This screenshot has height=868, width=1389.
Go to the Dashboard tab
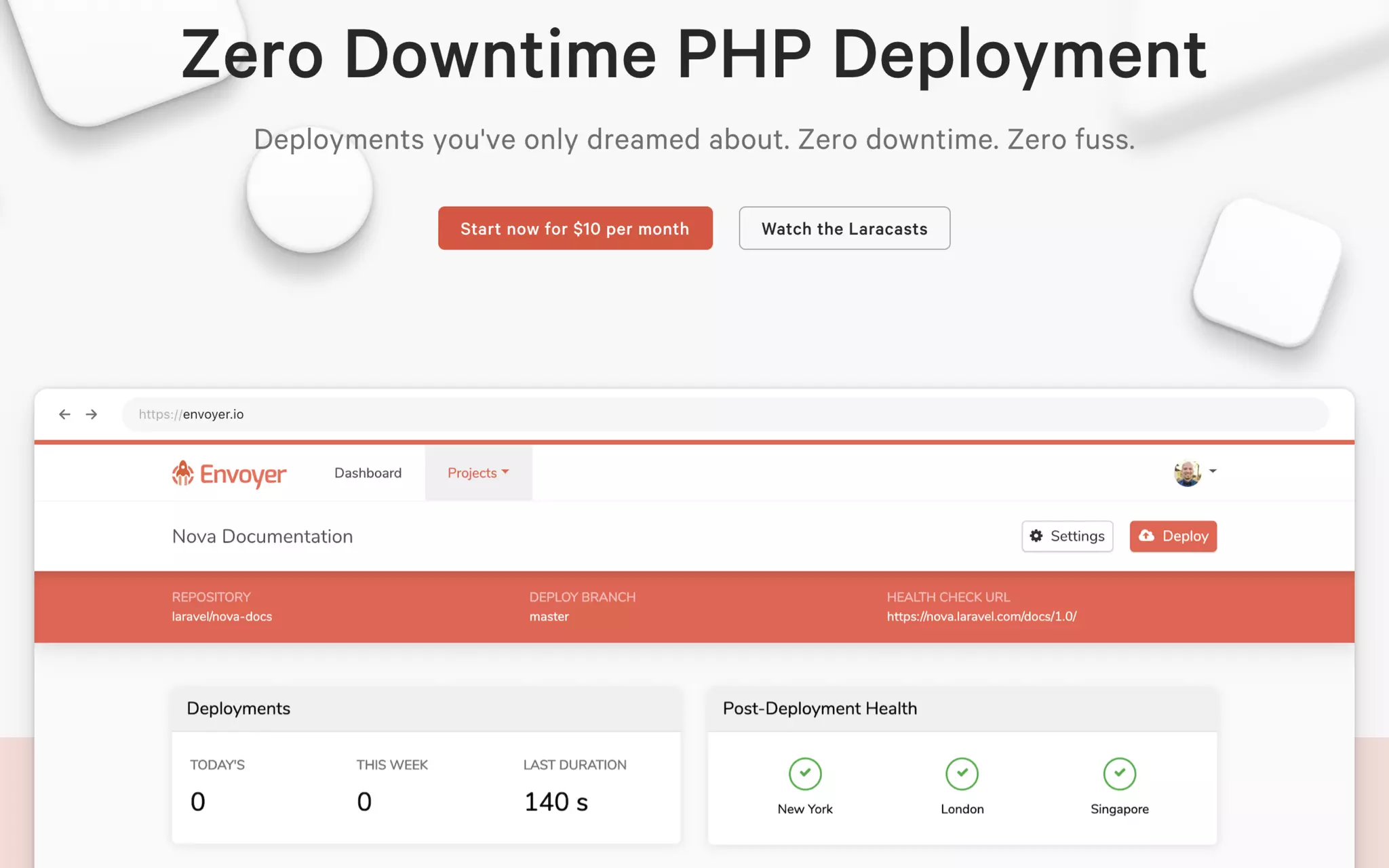coord(368,473)
